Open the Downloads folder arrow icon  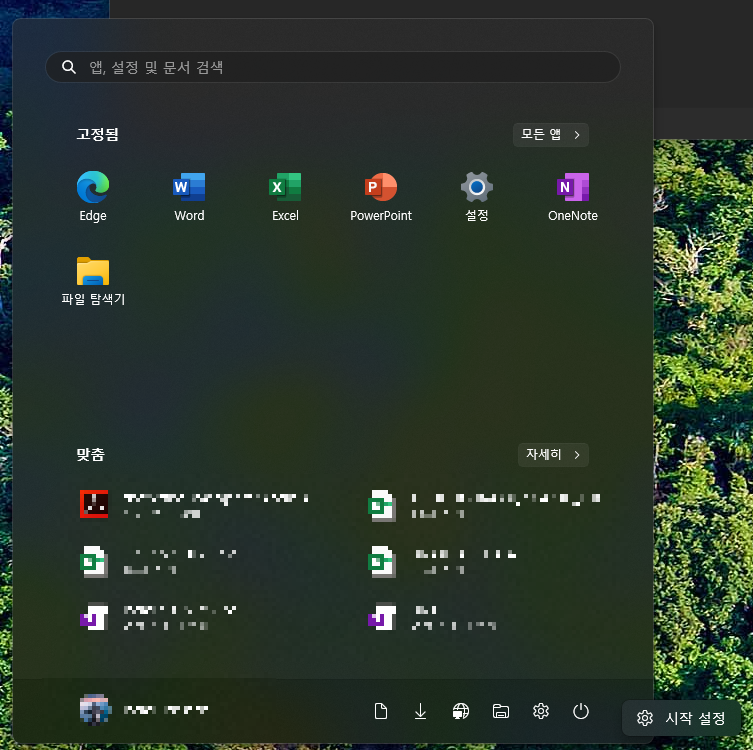coord(420,711)
